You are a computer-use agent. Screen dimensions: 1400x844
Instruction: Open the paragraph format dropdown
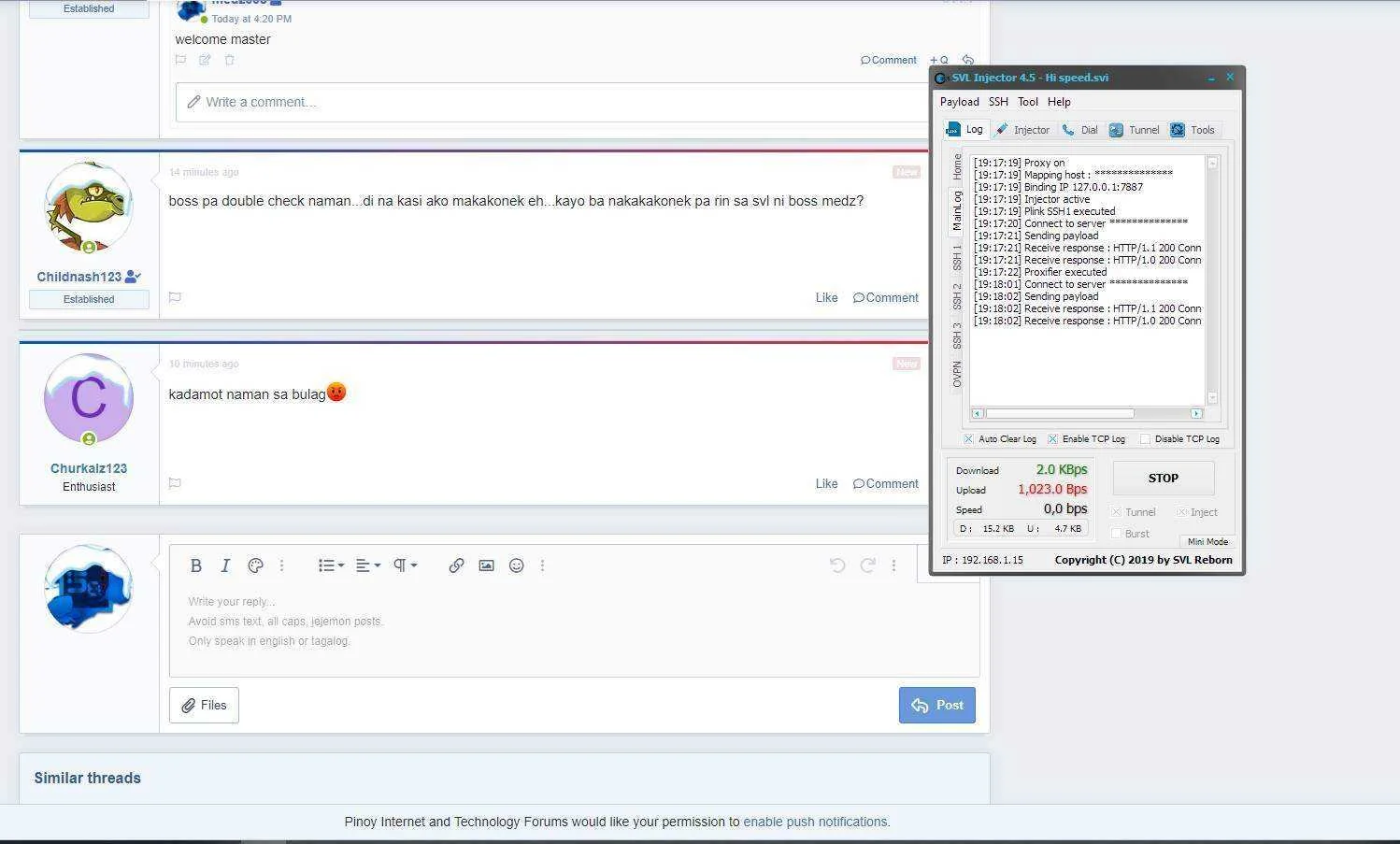(x=405, y=565)
